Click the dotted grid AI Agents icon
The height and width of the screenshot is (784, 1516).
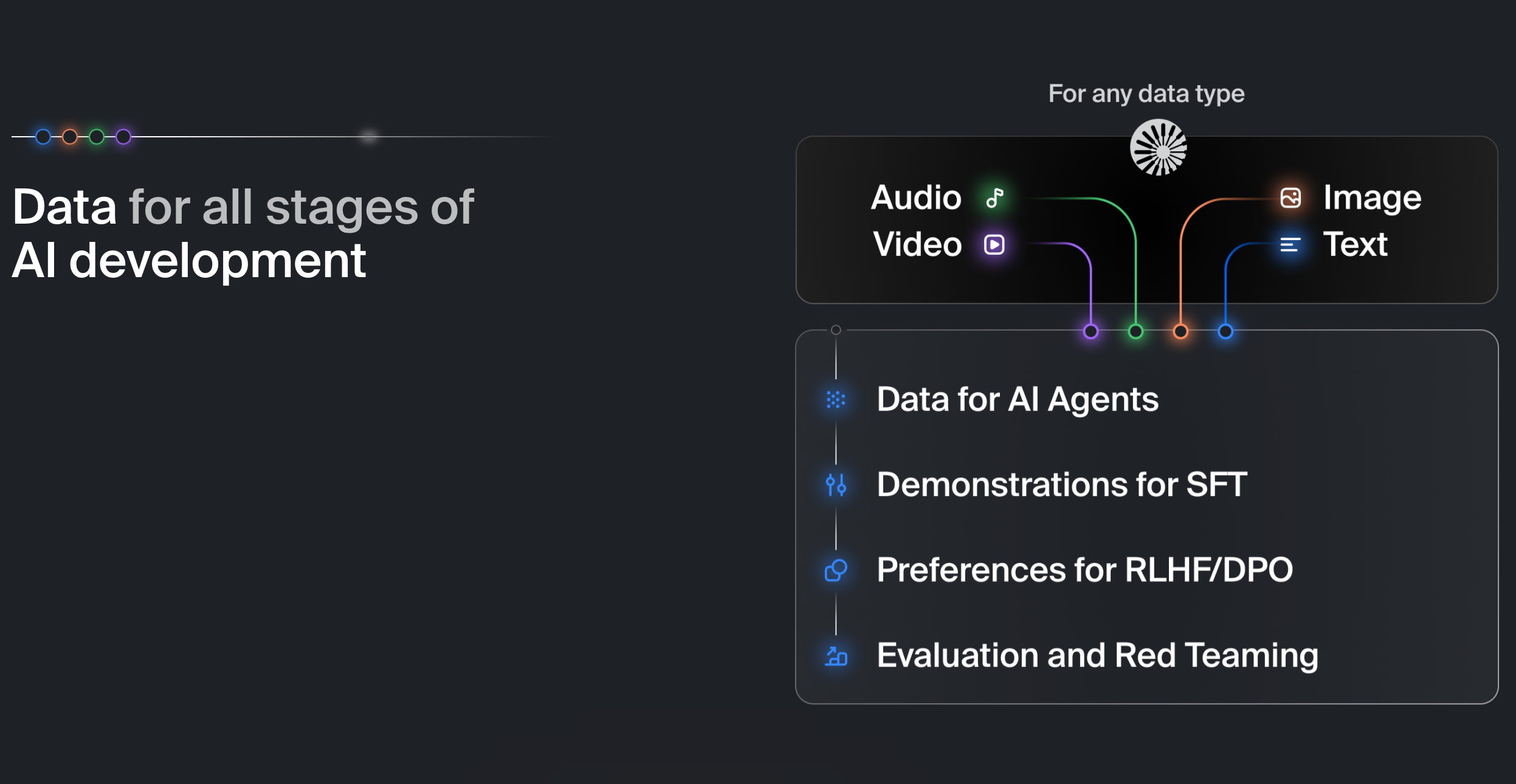(x=836, y=400)
